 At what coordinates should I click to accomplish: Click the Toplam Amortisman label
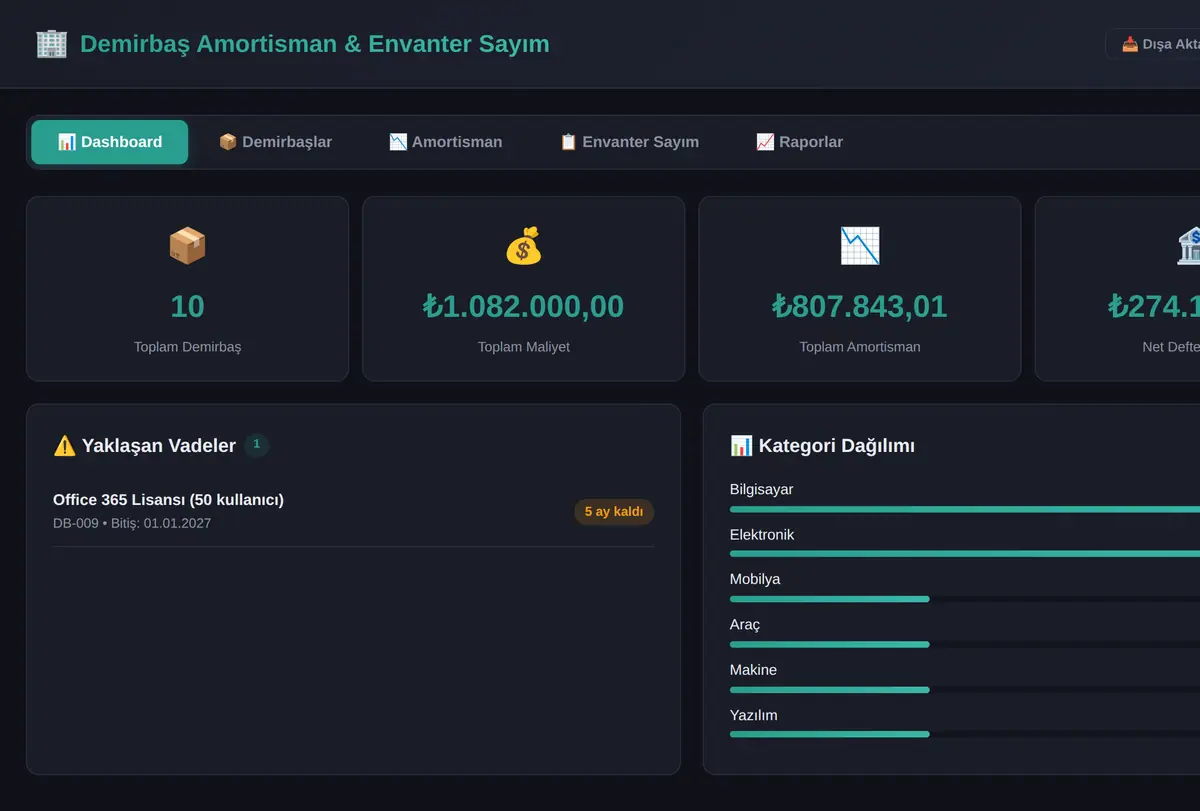859,347
